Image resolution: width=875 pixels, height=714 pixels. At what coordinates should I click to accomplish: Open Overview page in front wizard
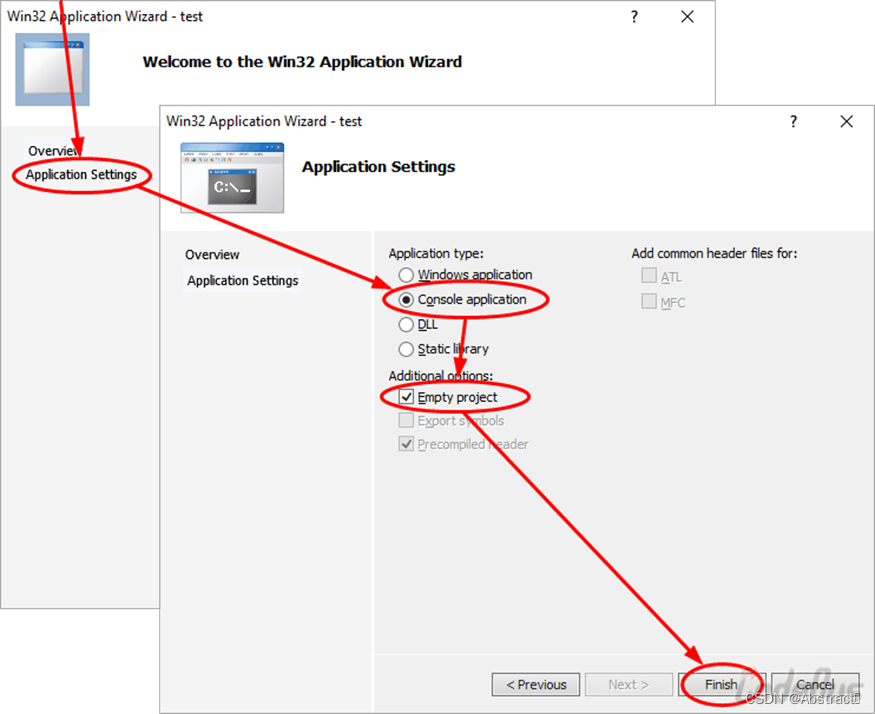point(212,255)
